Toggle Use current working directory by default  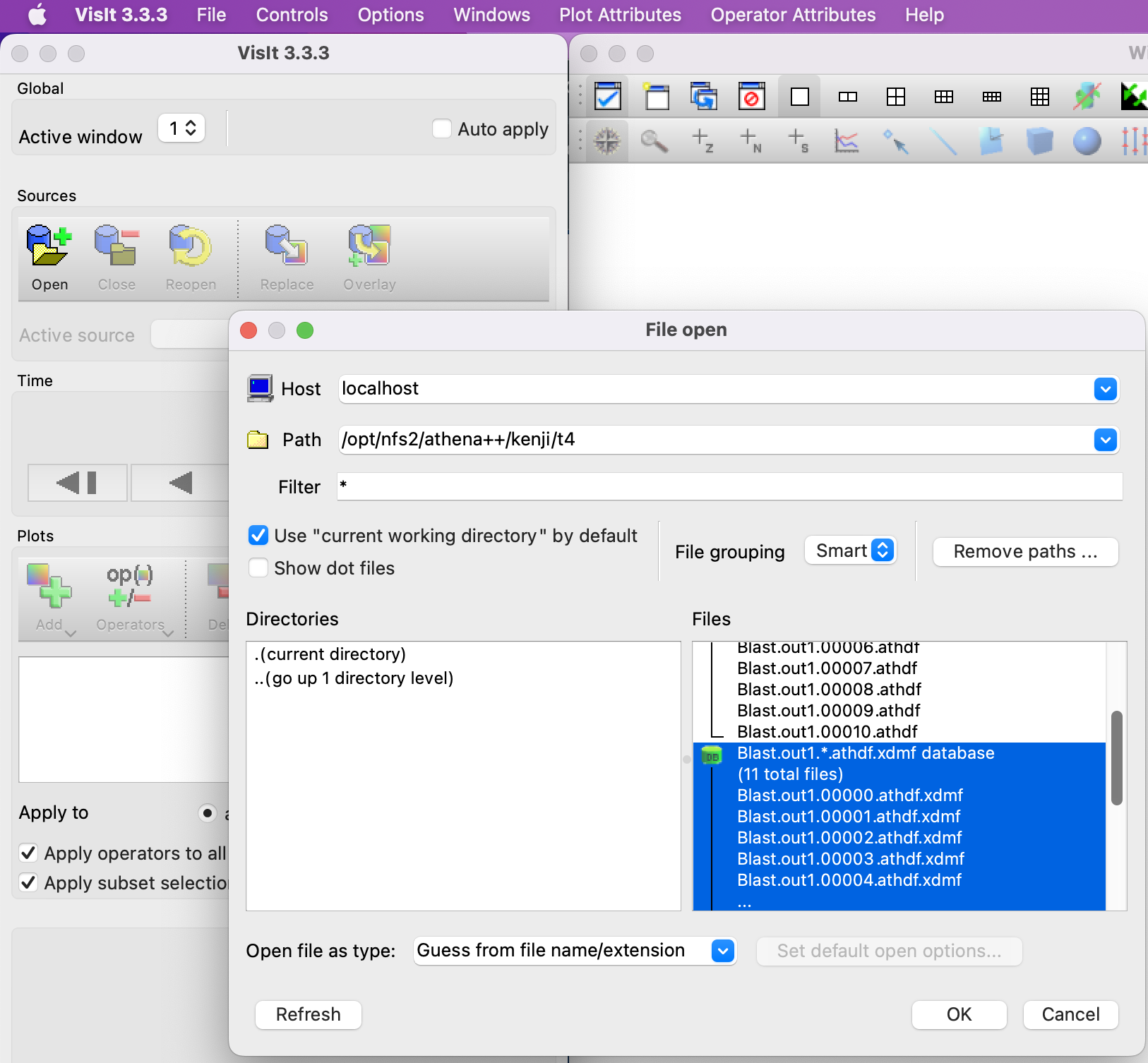258,535
